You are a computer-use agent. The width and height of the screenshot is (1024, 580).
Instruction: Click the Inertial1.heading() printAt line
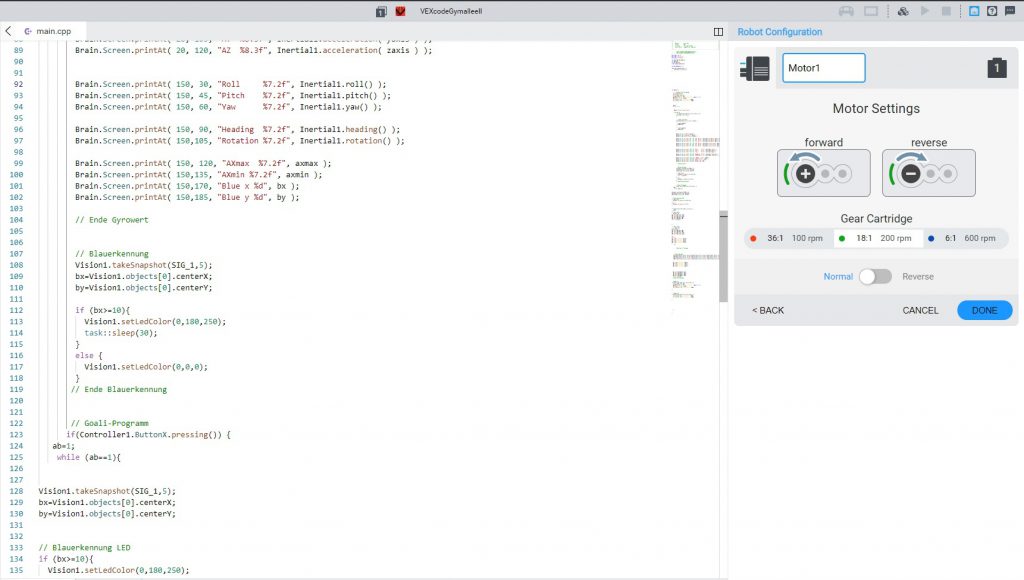pyautogui.click(x=237, y=129)
